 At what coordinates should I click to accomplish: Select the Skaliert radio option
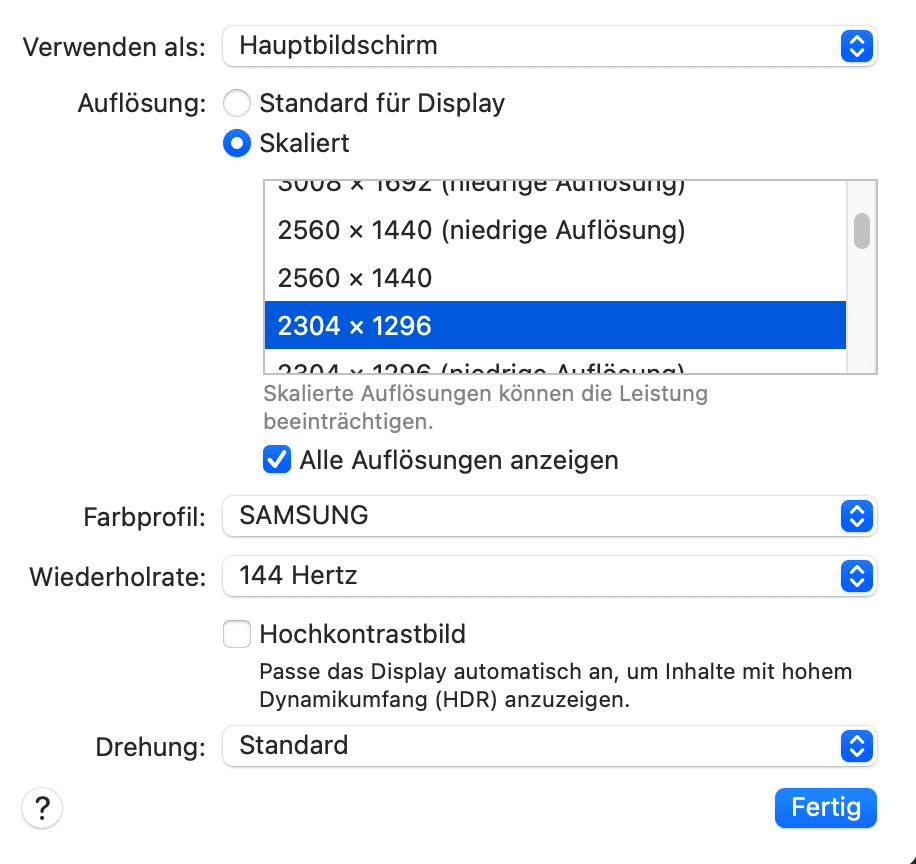pos(237,144)
